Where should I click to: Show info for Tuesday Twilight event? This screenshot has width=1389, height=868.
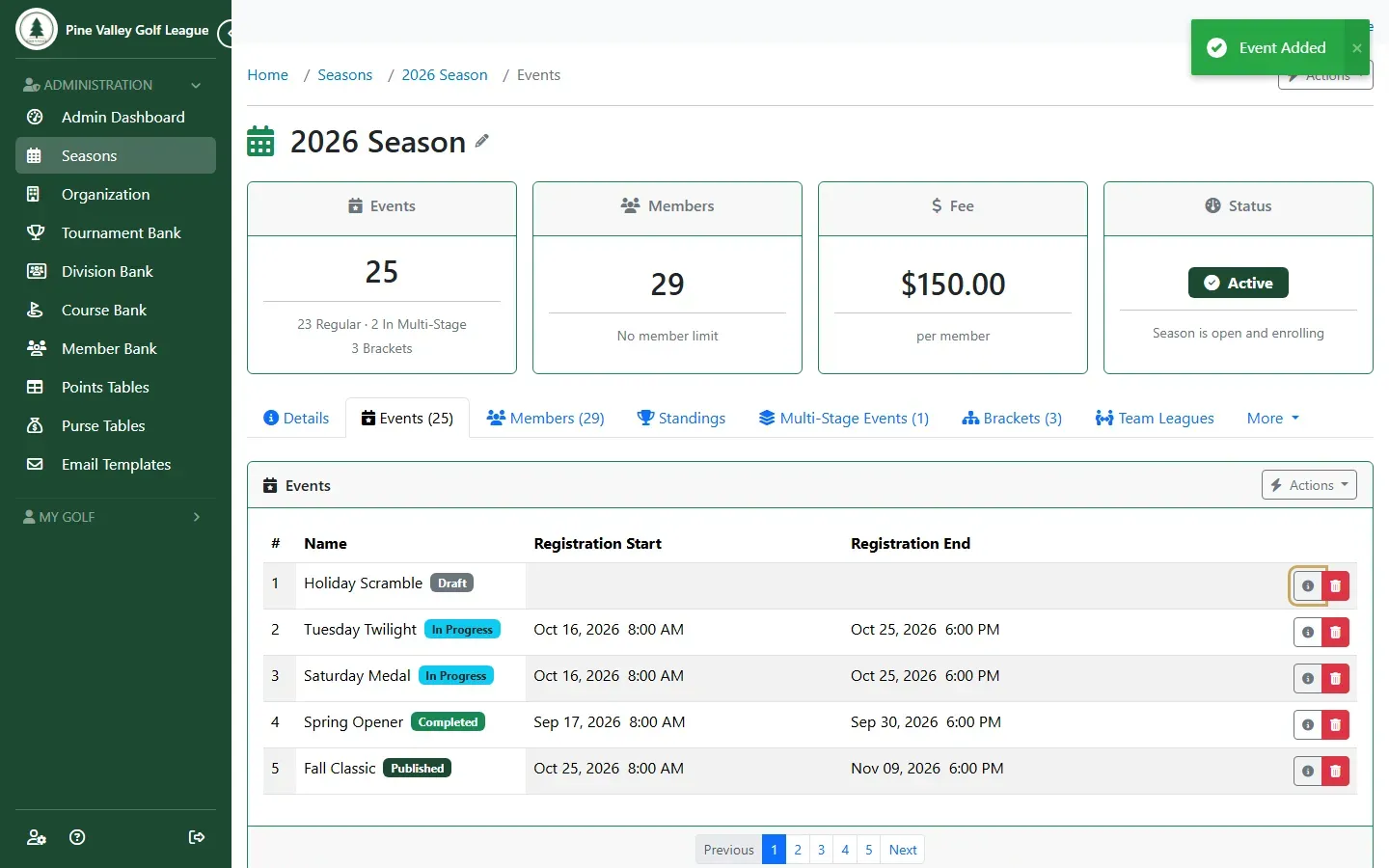coord(1308,632)
